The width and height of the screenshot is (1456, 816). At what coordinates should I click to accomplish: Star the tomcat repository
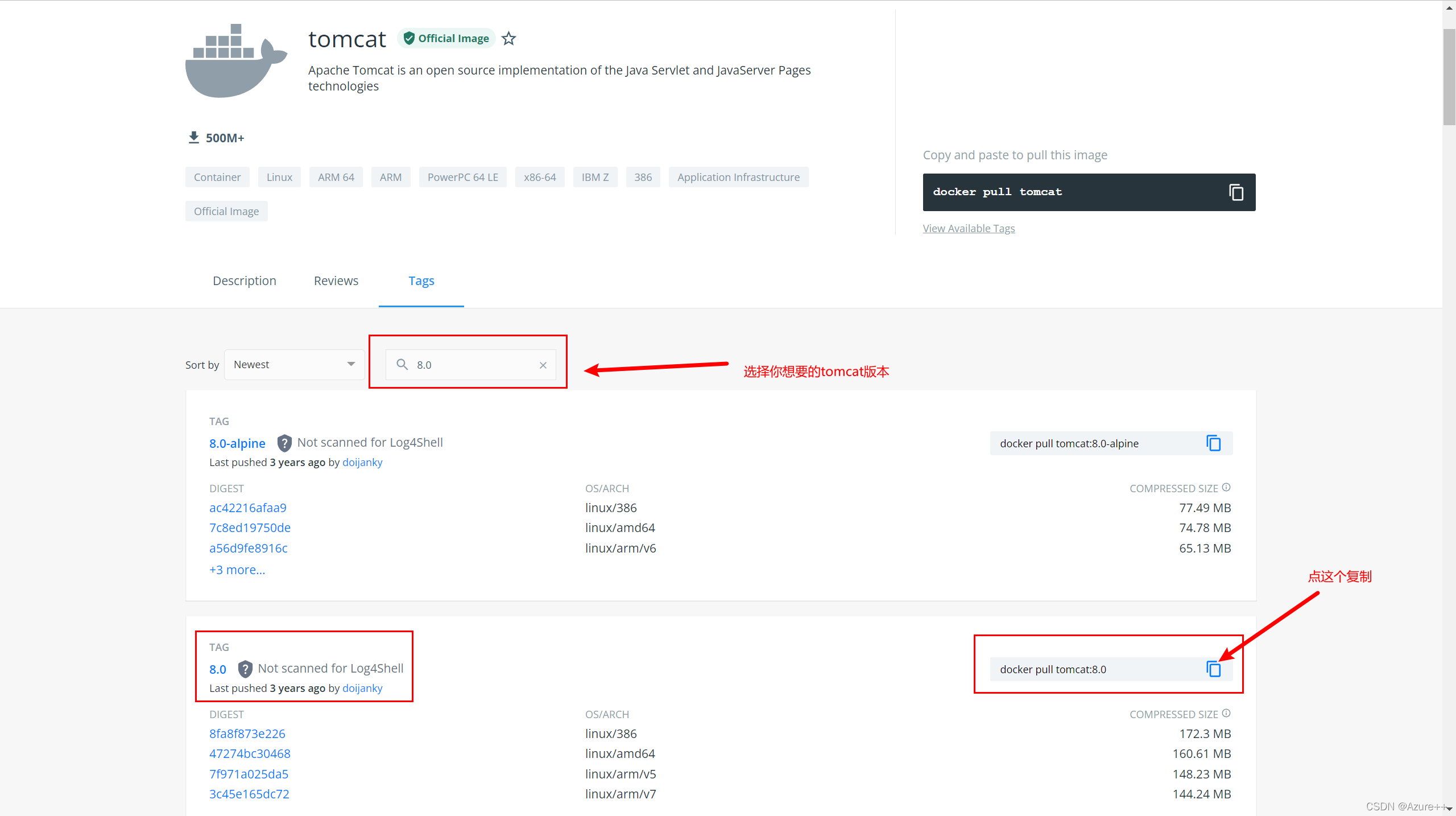[508, 39]
